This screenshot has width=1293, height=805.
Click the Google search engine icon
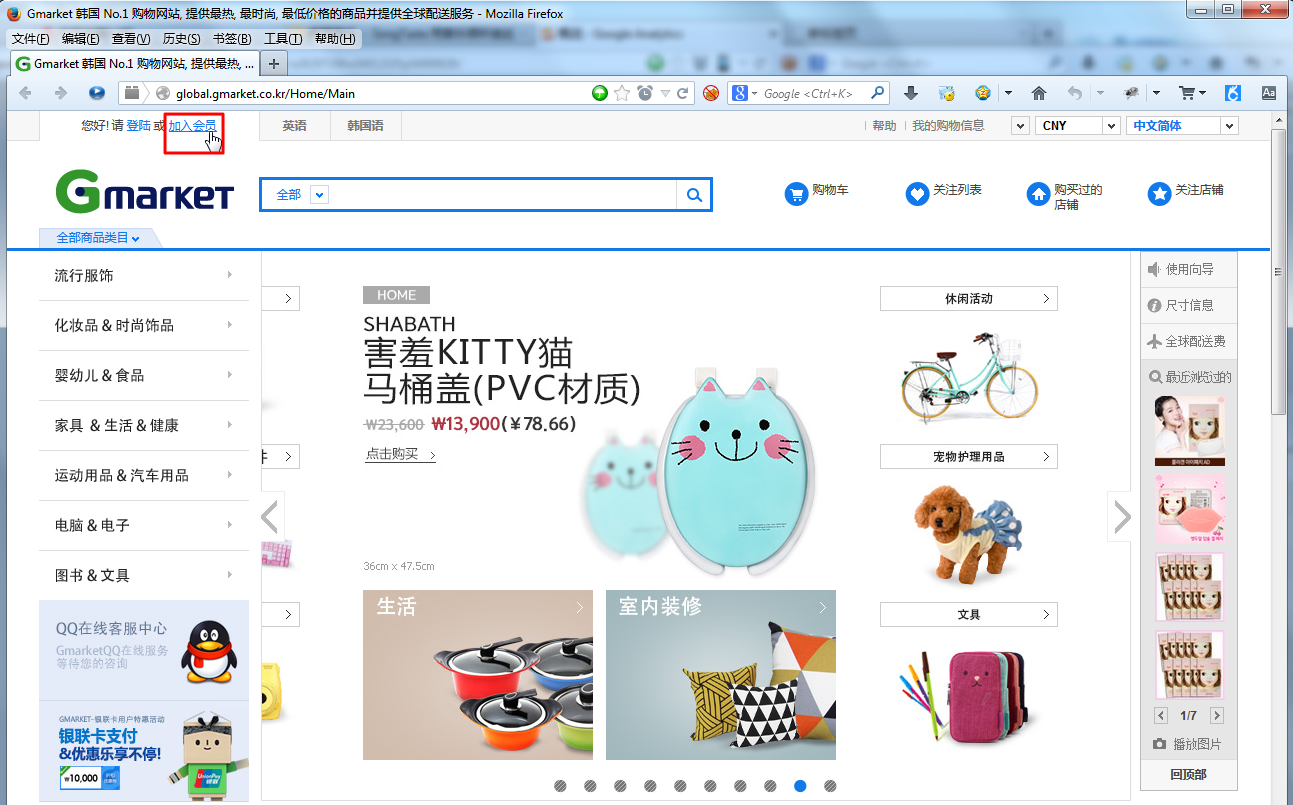click(740, 93)
